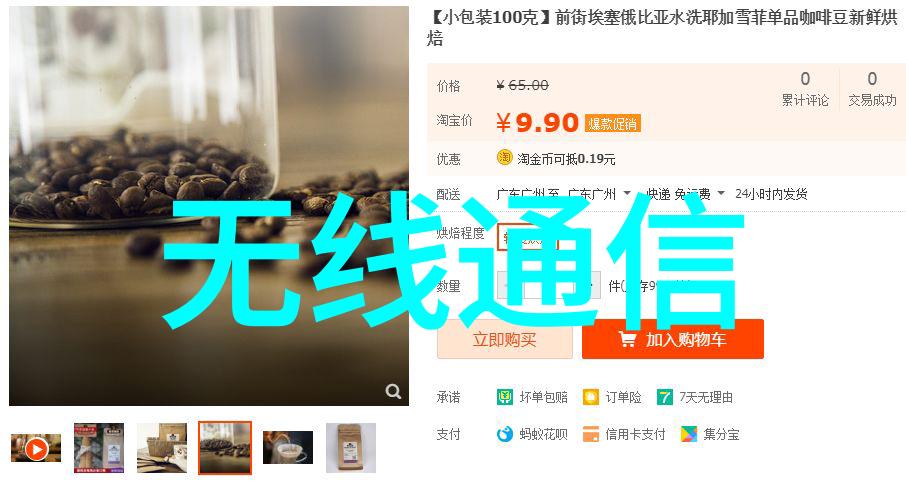This screenshot has height=486, width=906.
Task: Click the gold Taojin coin icon
Action: [x=504, y=158]
